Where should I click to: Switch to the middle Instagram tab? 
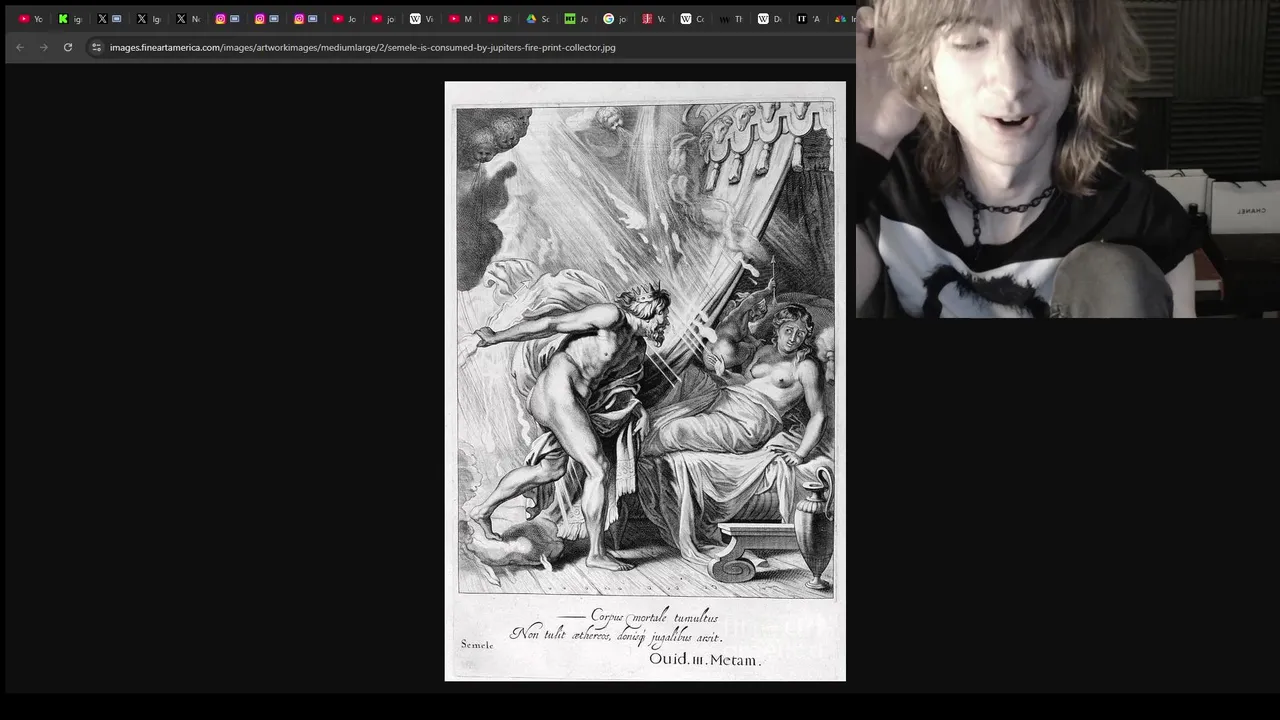266,19
